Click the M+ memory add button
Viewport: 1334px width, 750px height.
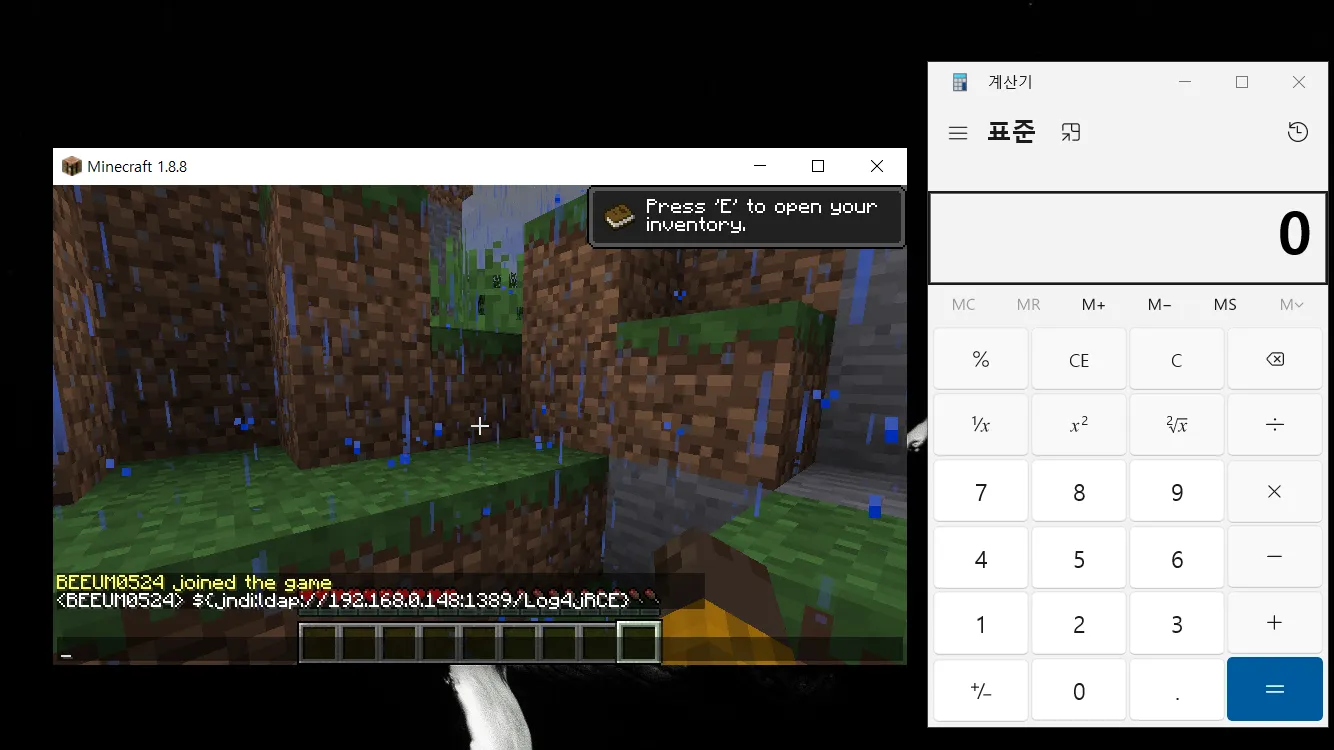[1094, 304]
